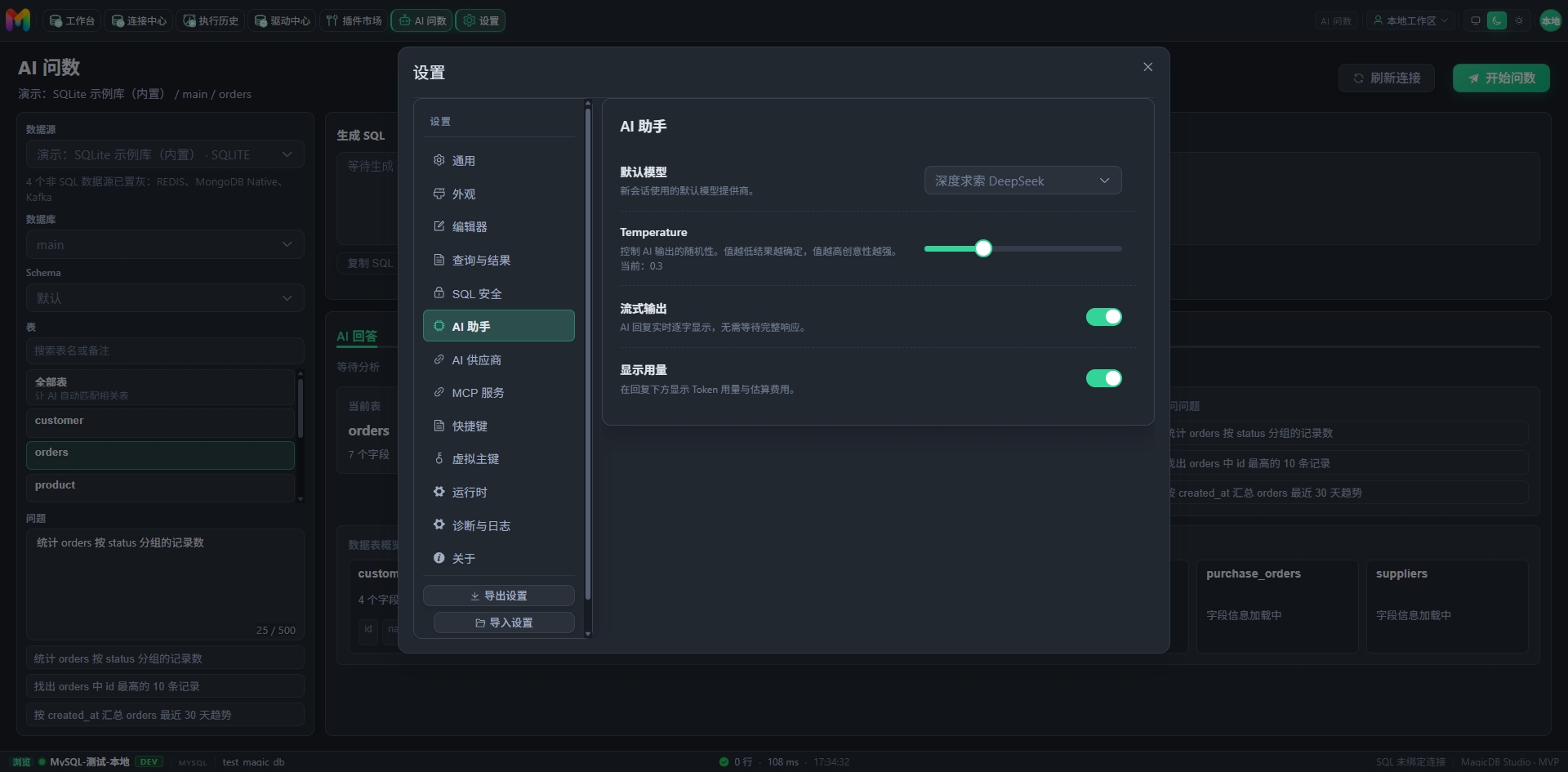Pick left-panel suggestion 找出 orders 中 id 最高的 10 条记录
1568x772 pixels.
pos(165,686)
